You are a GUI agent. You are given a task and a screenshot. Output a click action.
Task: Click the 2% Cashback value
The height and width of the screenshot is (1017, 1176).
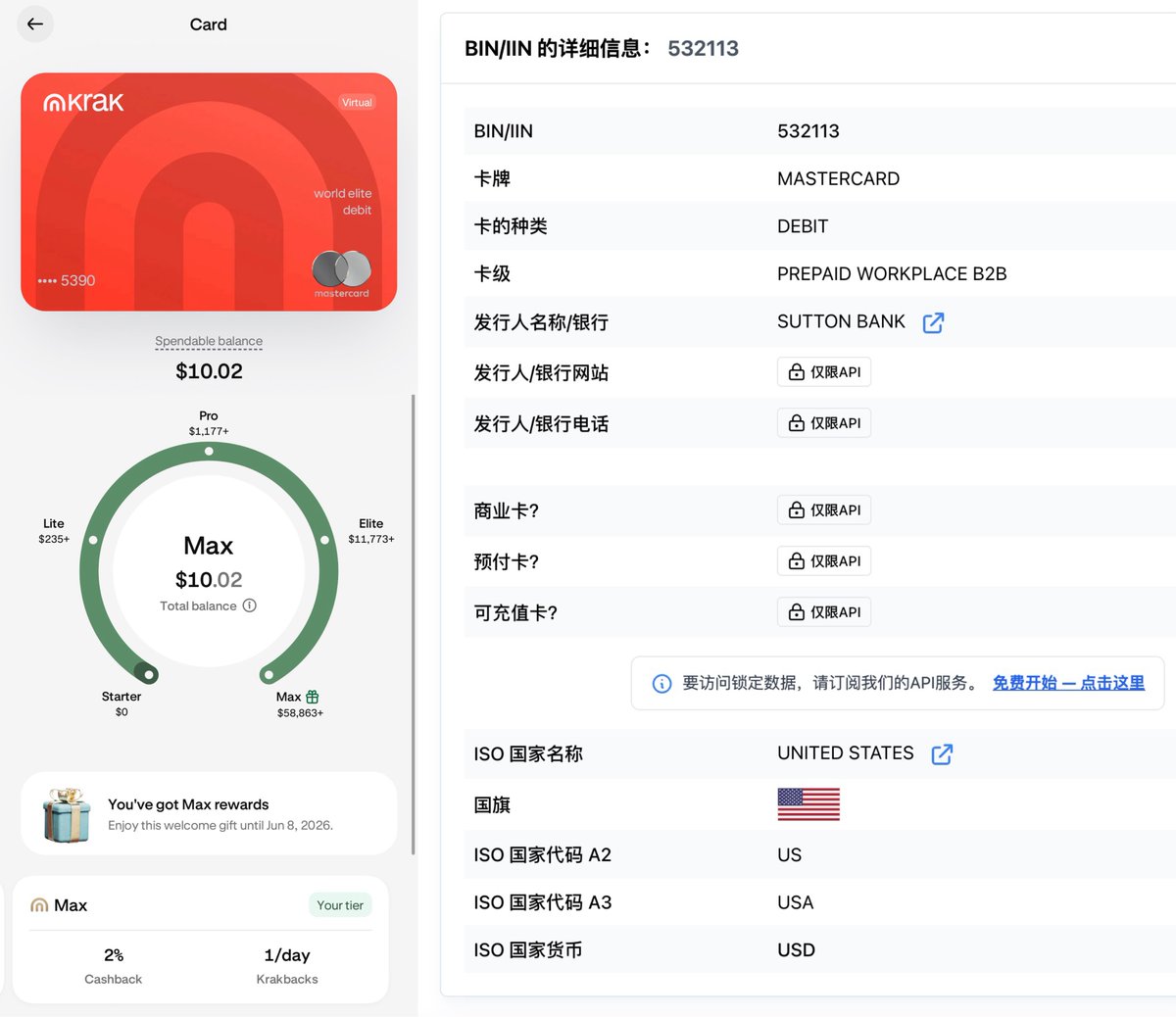[x=114, y=955]
